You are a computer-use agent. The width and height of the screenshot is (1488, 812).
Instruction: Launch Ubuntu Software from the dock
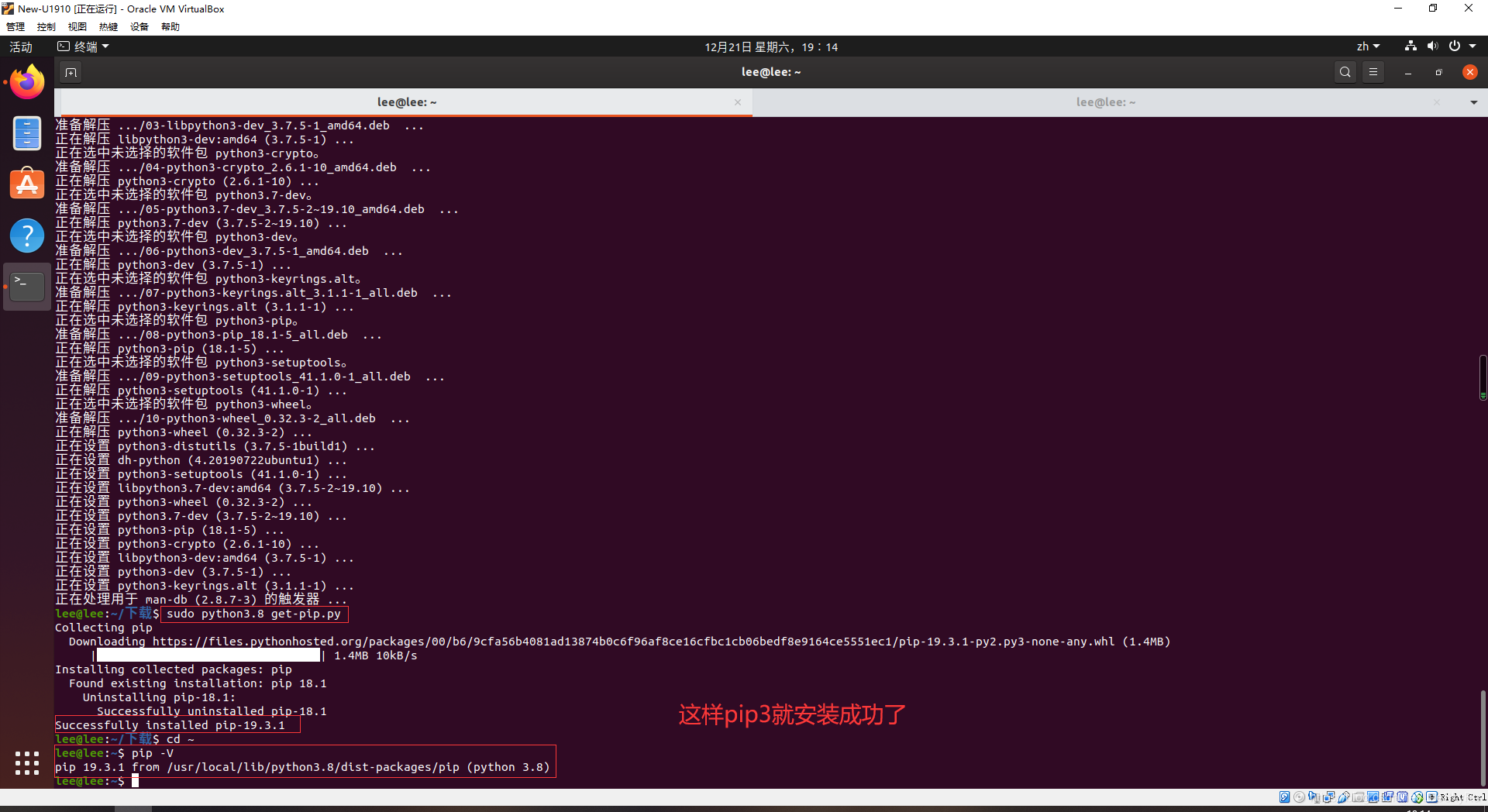click(x=27, y=184)
